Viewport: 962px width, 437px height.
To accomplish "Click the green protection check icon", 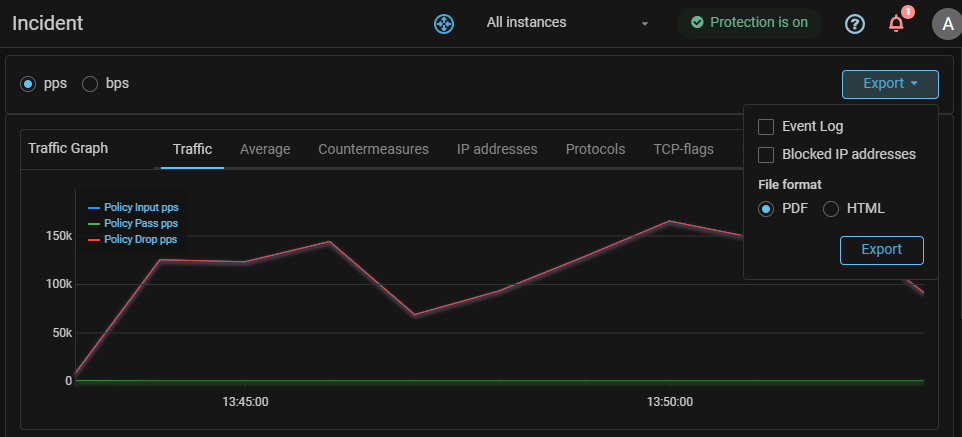I will pyautogui.click(x=697, y=22).
